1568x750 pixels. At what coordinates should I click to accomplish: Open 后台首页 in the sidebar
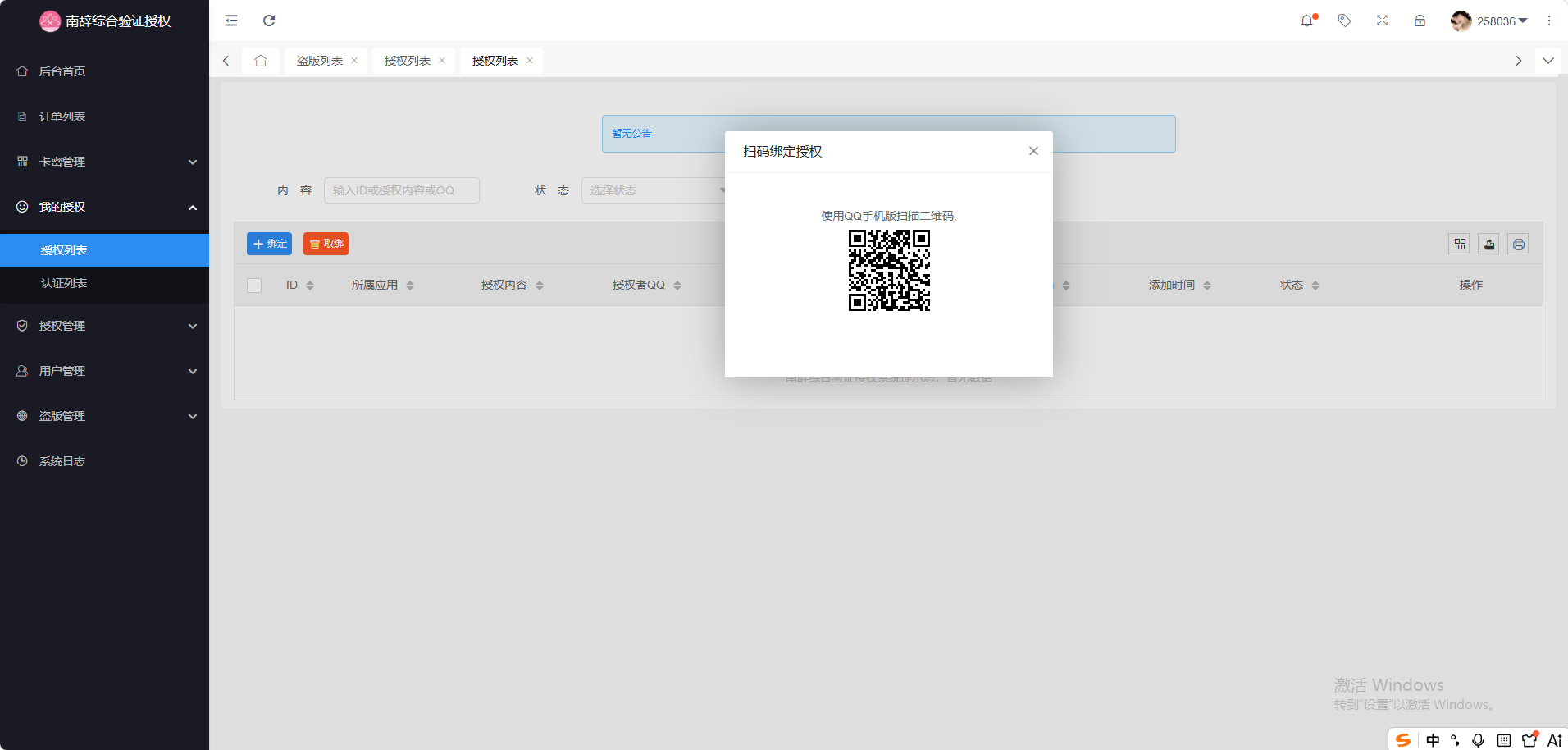105,71
